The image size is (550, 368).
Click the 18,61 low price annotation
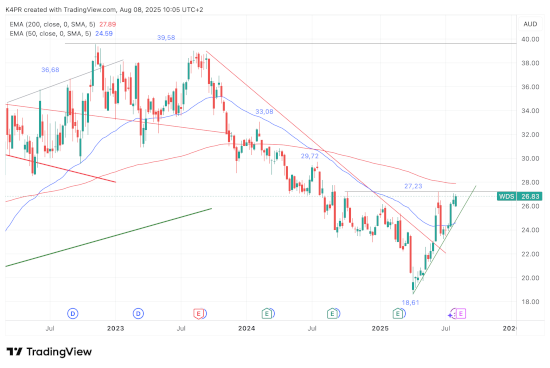(410, 302)
